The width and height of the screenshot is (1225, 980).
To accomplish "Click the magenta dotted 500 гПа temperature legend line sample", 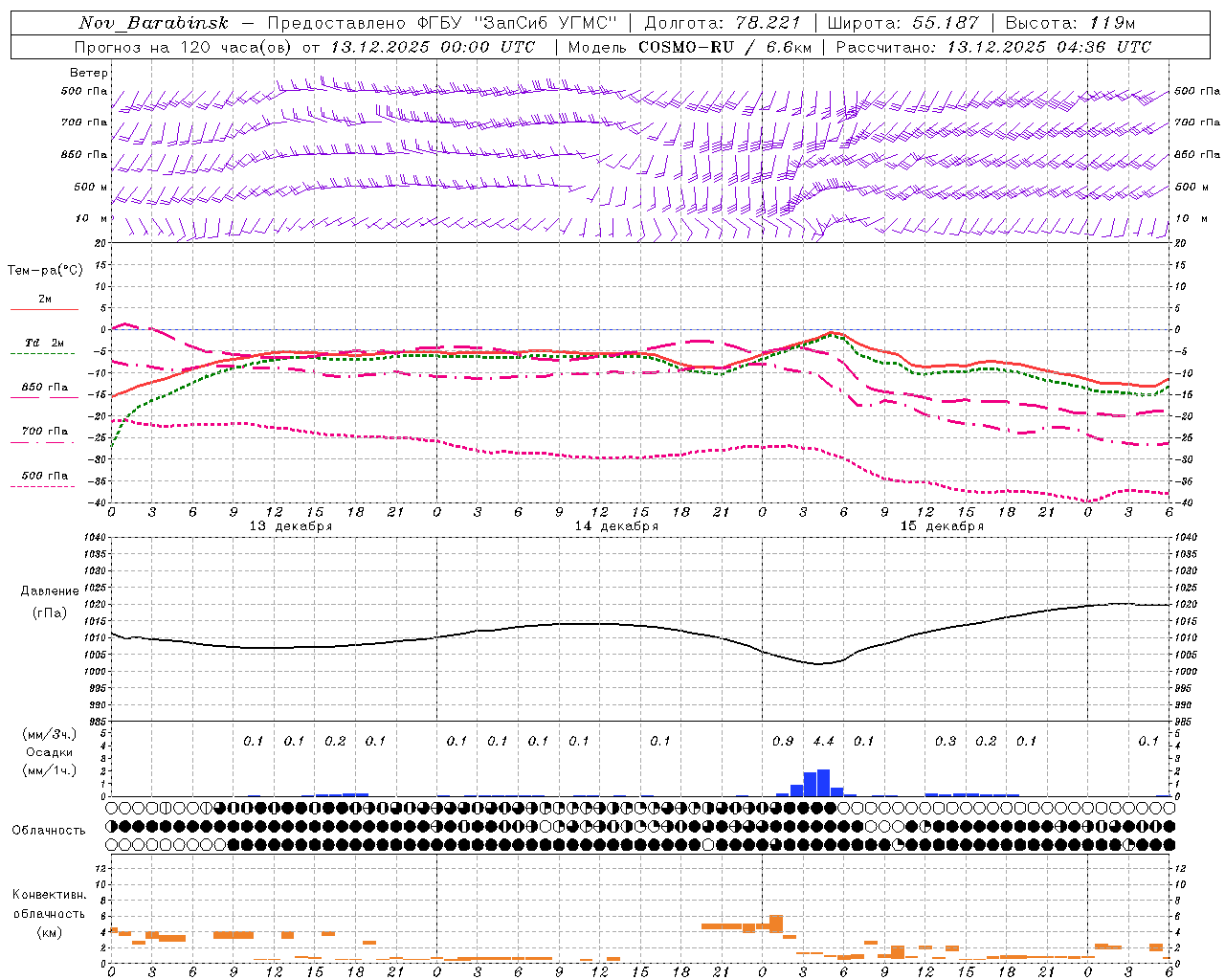I will click(x=42, y=486).
